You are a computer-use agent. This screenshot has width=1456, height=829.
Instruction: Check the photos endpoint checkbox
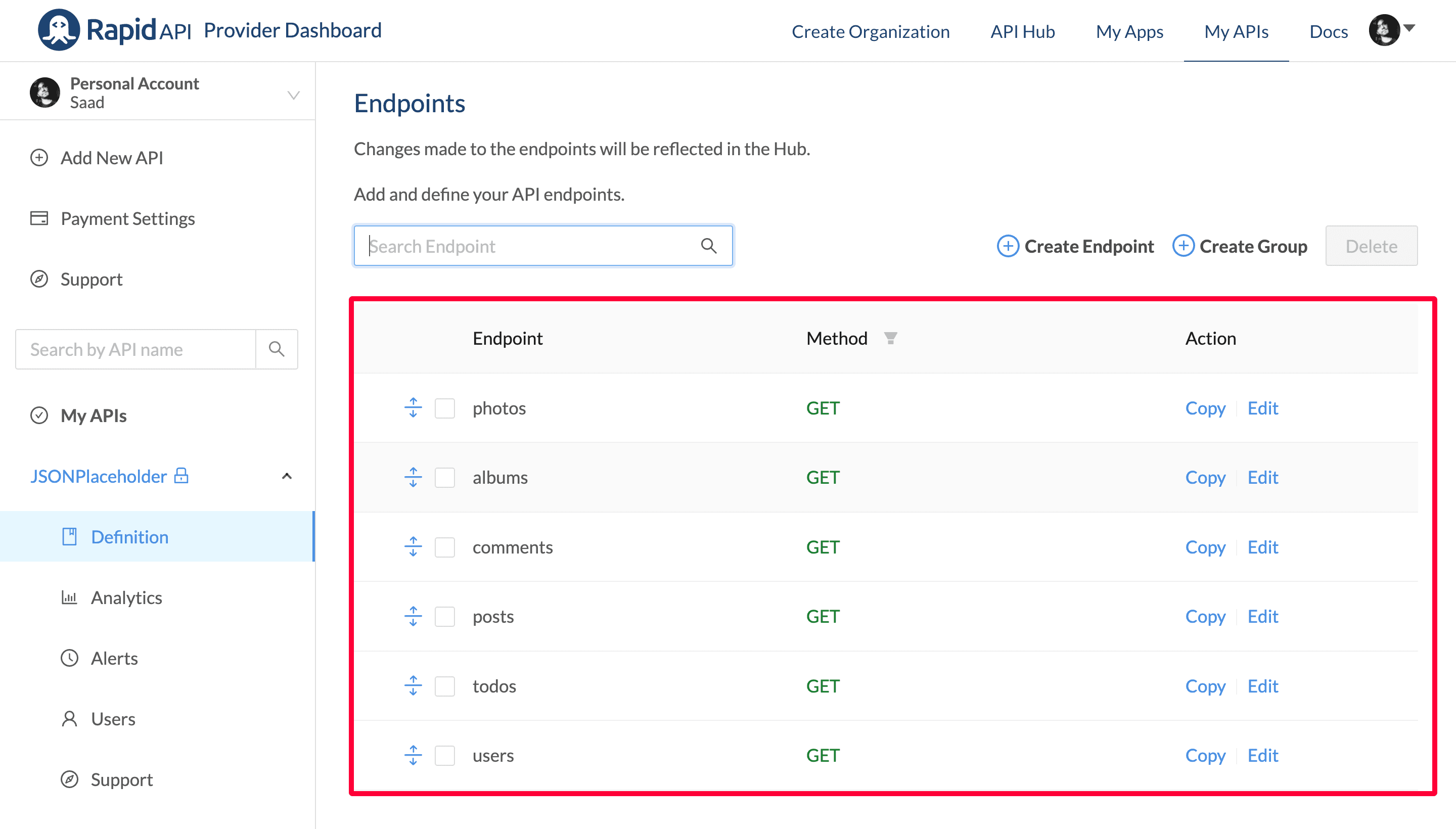(x=445, y=408)
